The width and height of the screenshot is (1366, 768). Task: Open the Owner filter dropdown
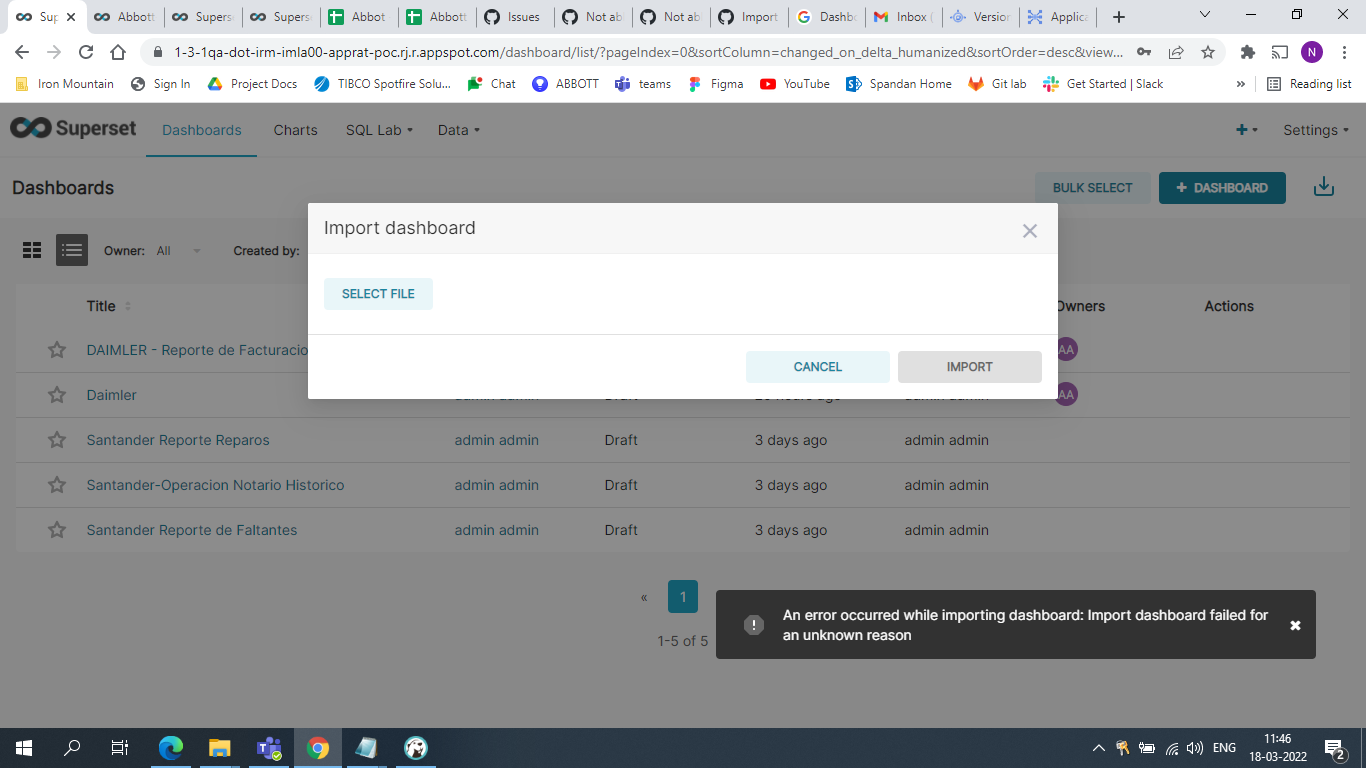coord(179,251)
